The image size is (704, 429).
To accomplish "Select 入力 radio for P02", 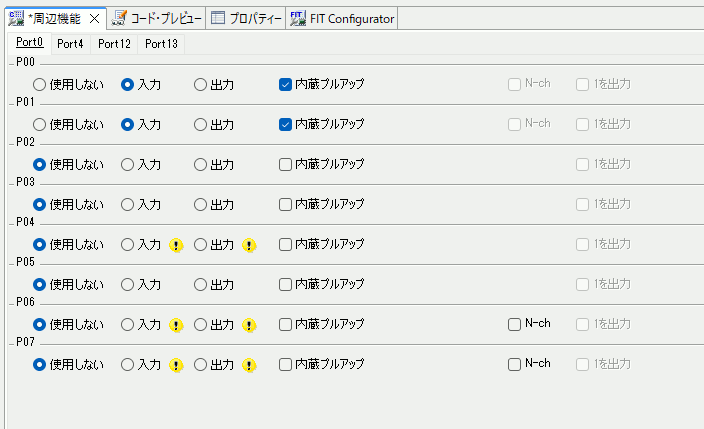I will click(x=127, y=165).
